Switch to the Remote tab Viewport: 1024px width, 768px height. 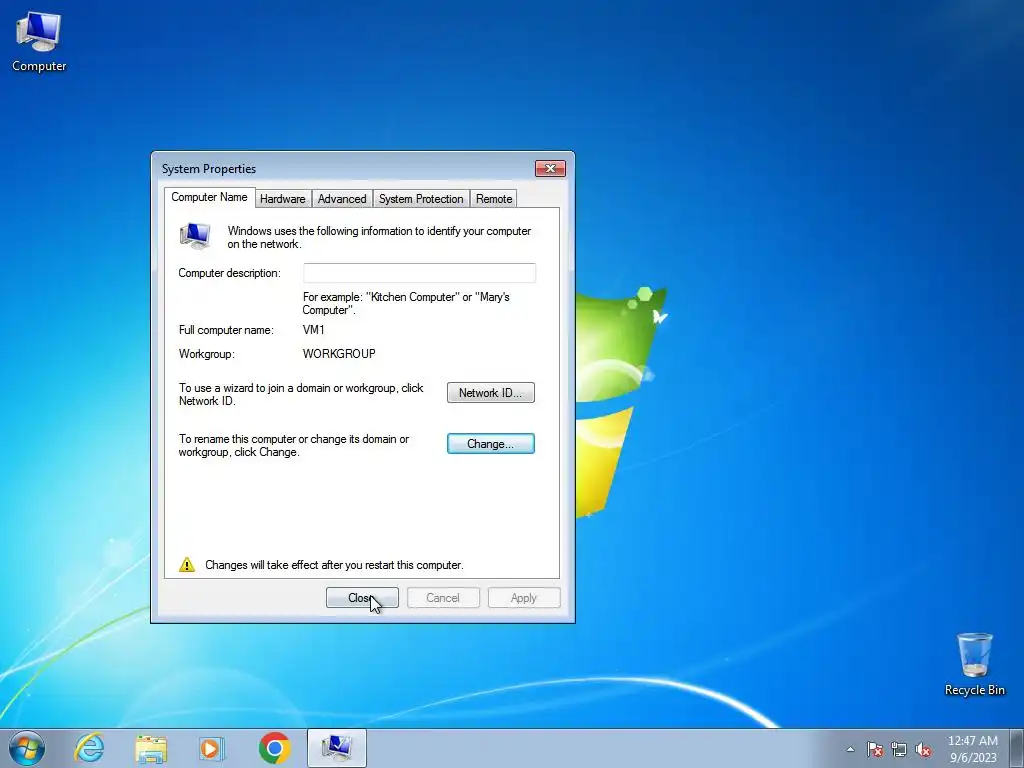(494, 199)
